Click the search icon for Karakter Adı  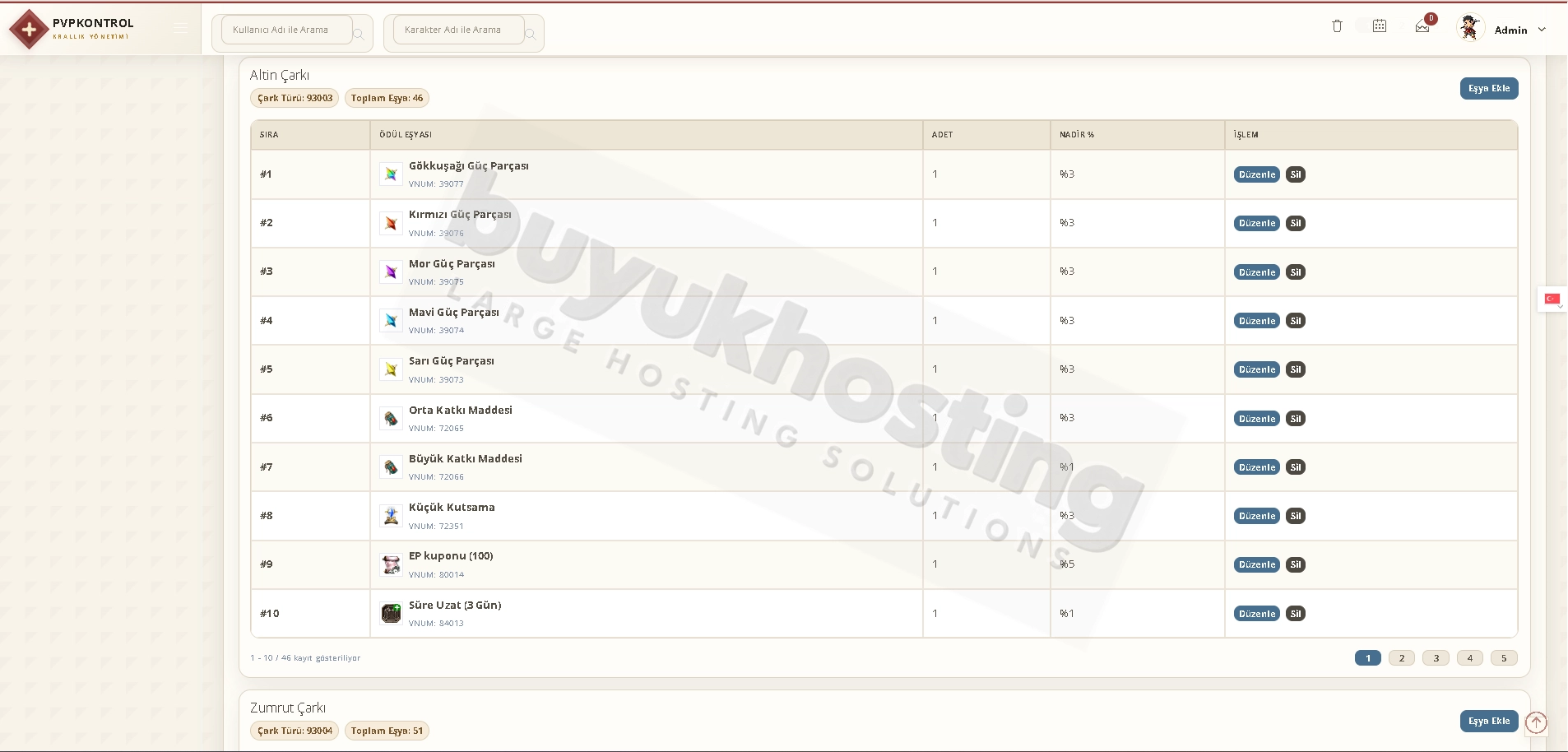[x=531, y=34]
